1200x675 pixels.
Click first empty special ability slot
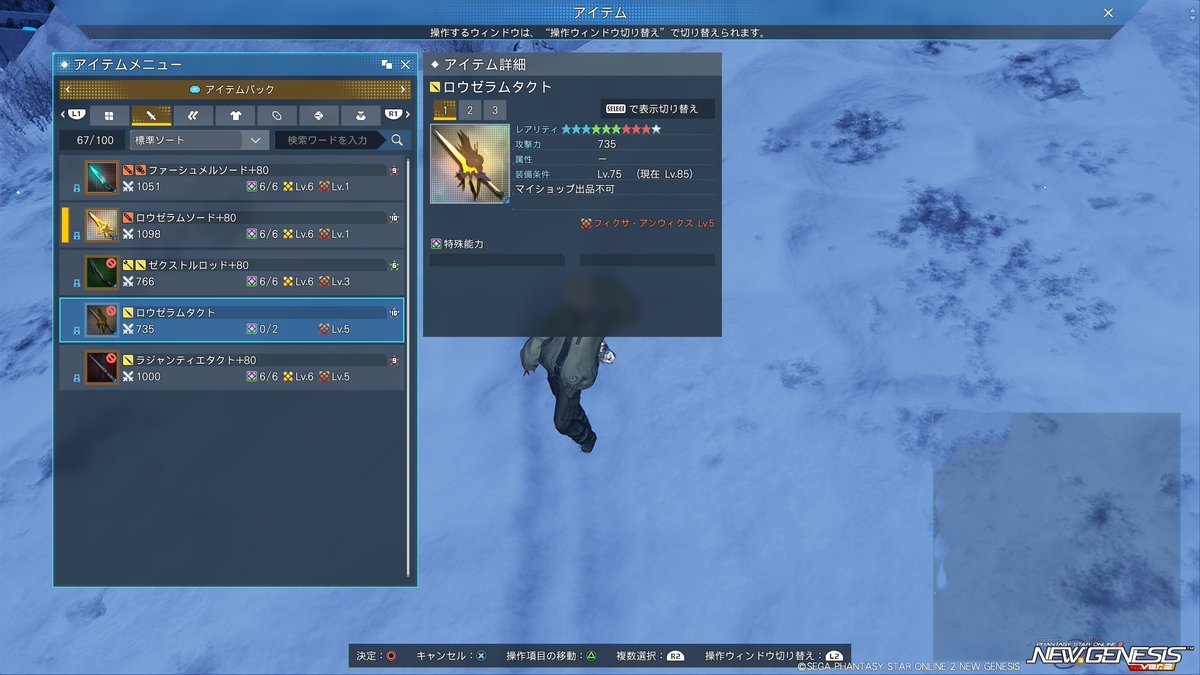497,260
